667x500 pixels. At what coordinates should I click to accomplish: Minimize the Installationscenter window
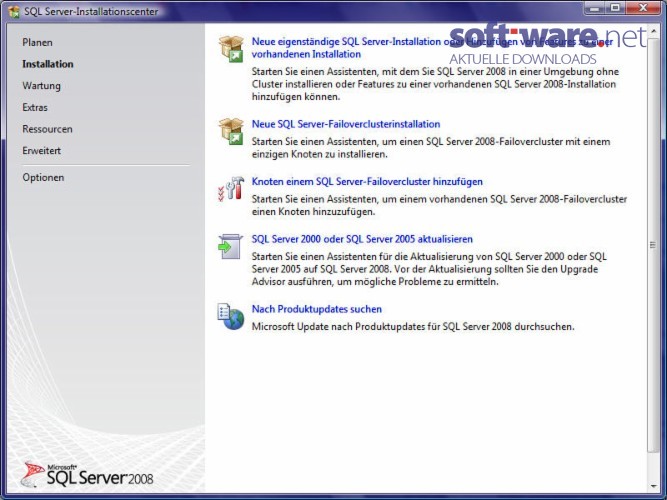(x=595, y=9)
